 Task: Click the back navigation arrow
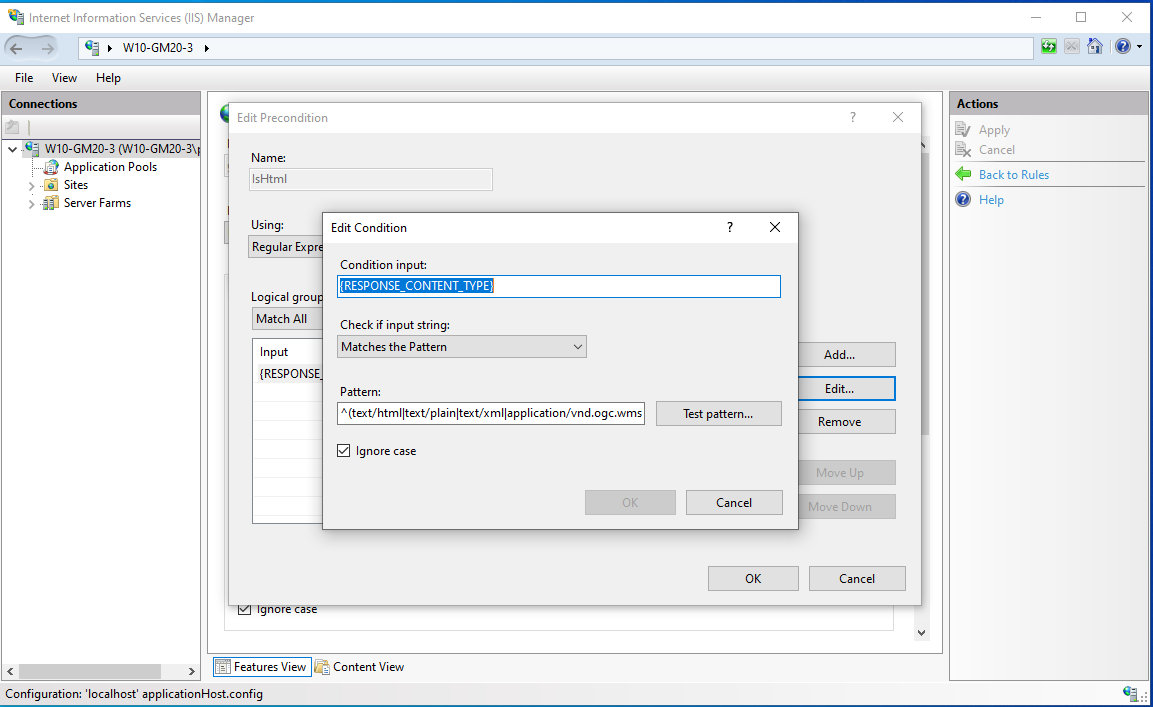coord(17,46)
